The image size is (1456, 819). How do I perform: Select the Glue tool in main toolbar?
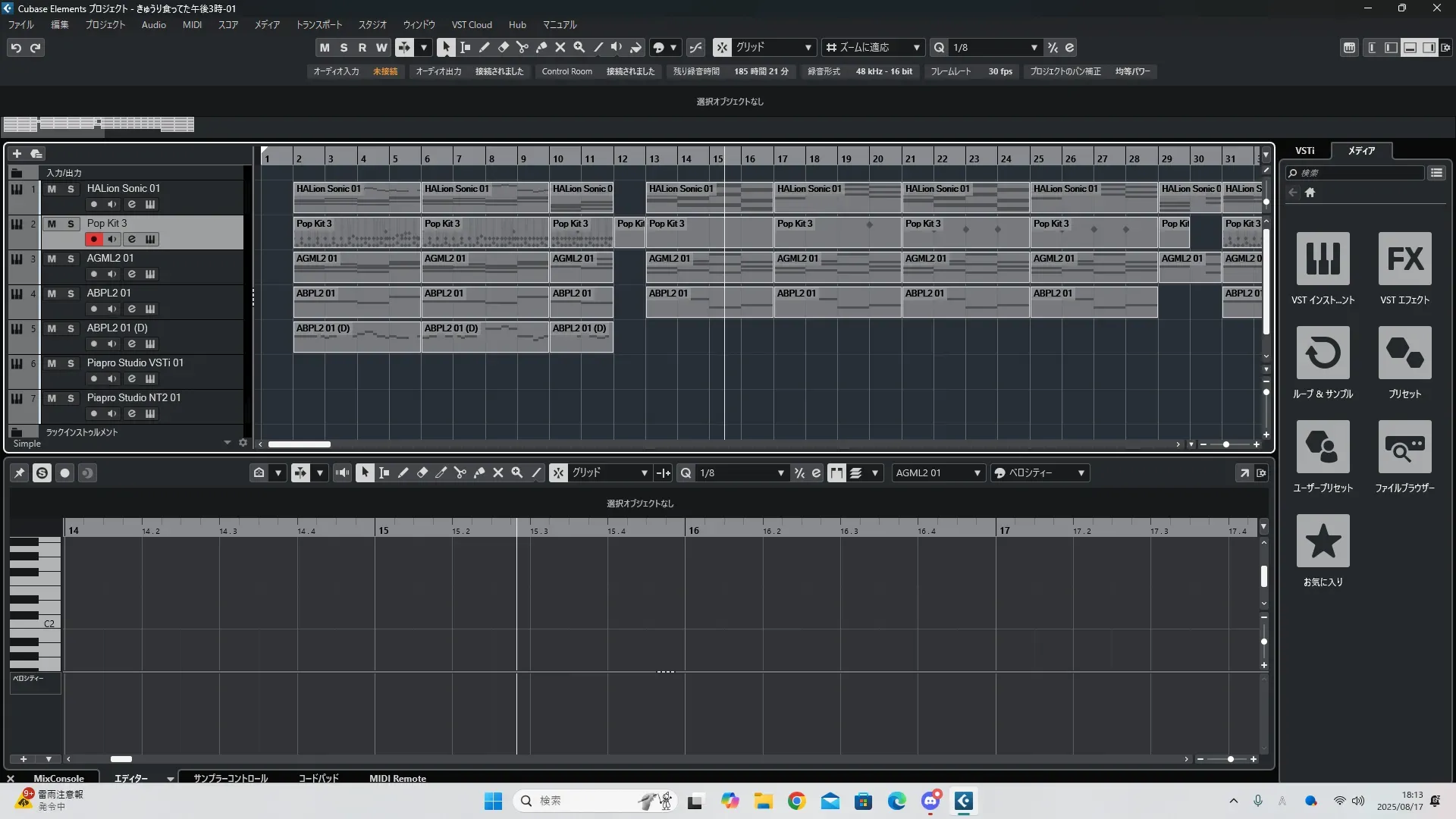pyautogui.click(x=541, y=47)
